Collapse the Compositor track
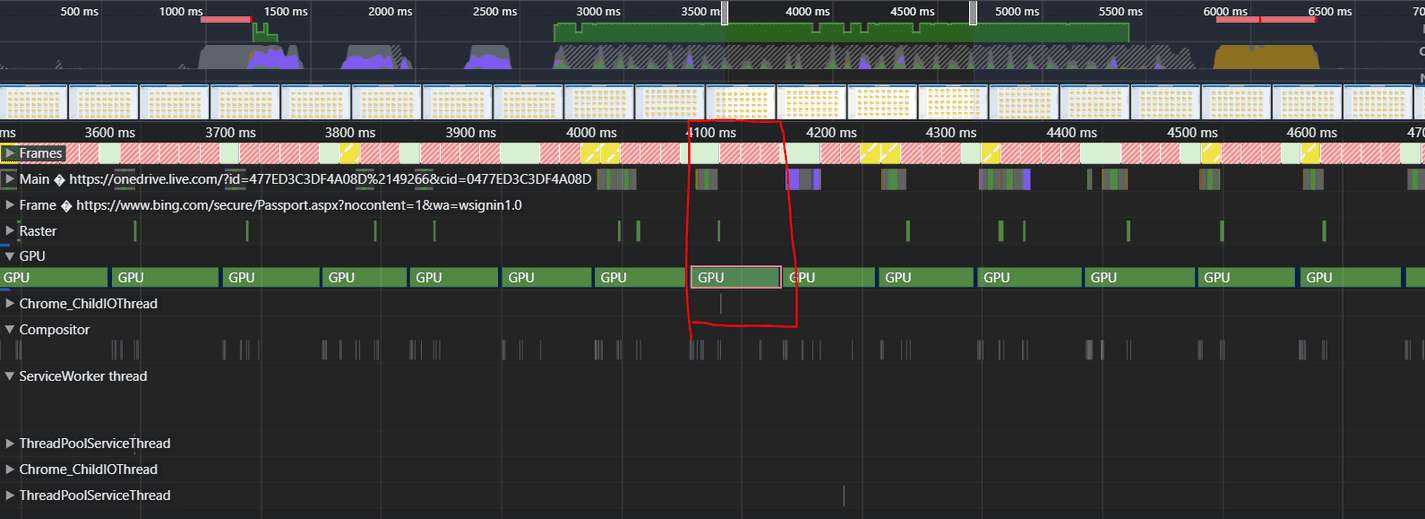Image resolution: width=1425 pixels, height=519 pixels. 10,330
